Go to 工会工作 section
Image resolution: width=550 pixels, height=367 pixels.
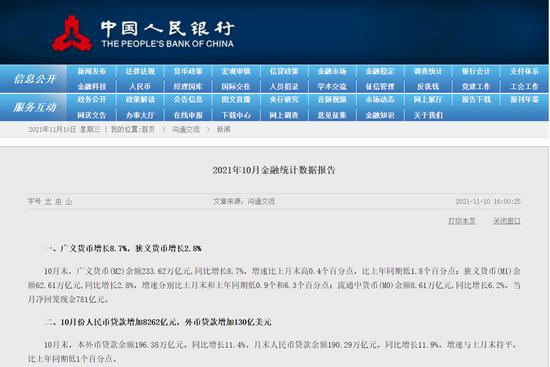524,86
